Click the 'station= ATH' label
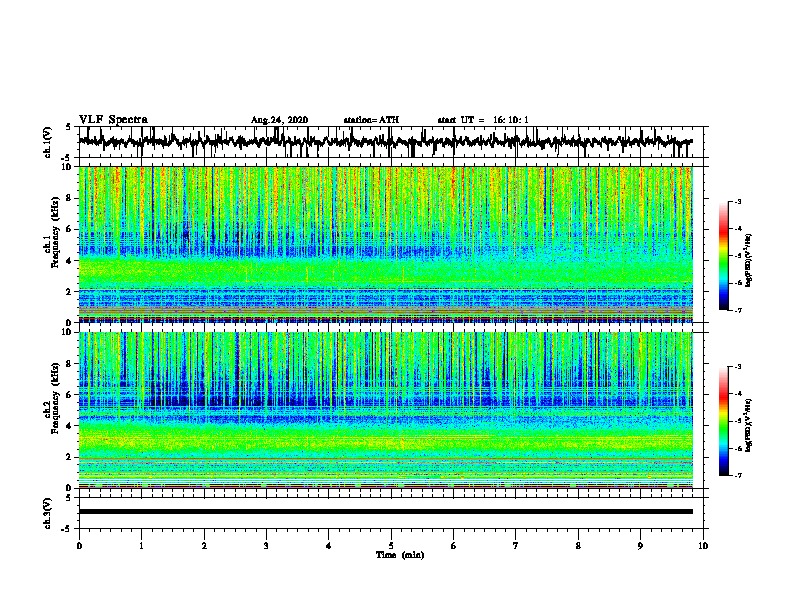 pyautogui.click(x=371, y=120)
